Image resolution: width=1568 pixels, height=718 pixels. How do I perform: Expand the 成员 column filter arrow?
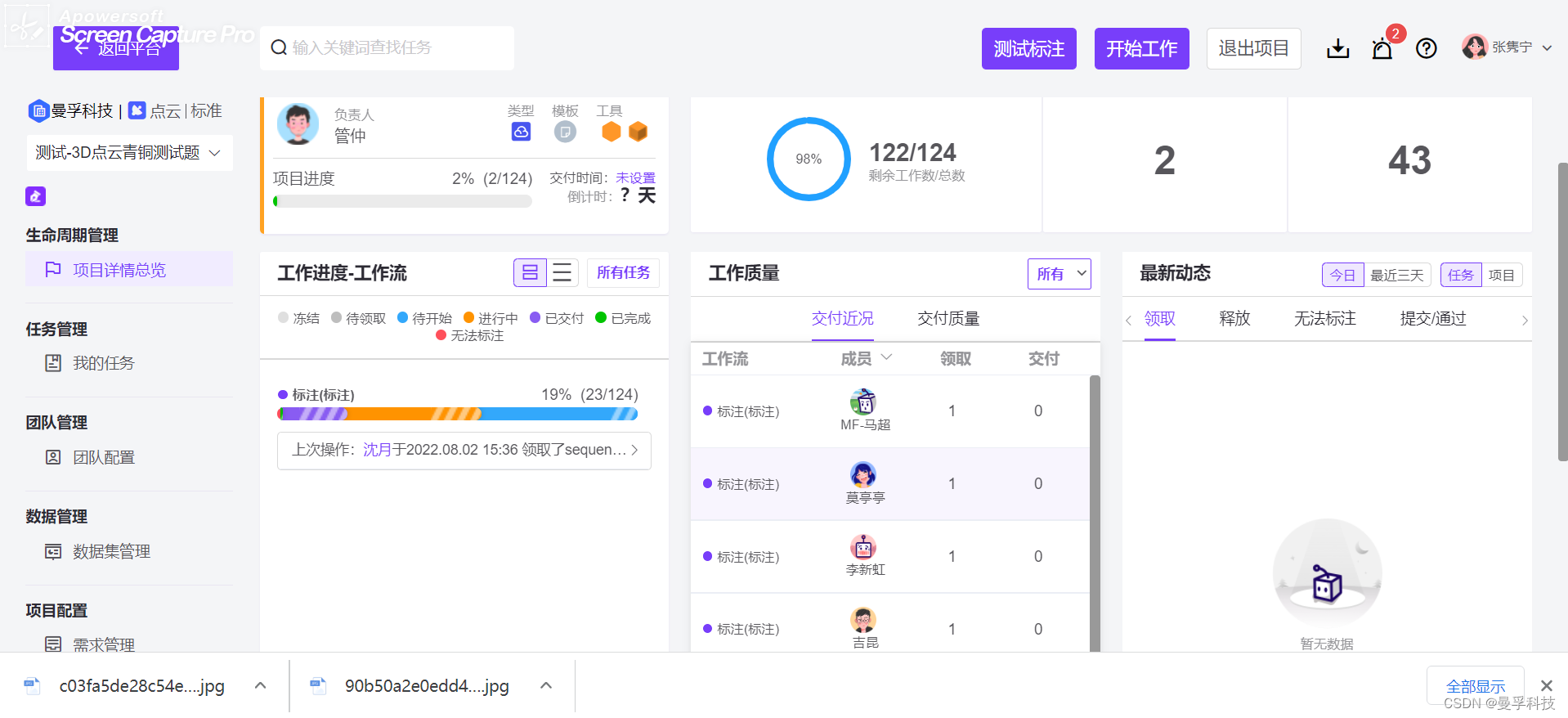pos(886,357)
